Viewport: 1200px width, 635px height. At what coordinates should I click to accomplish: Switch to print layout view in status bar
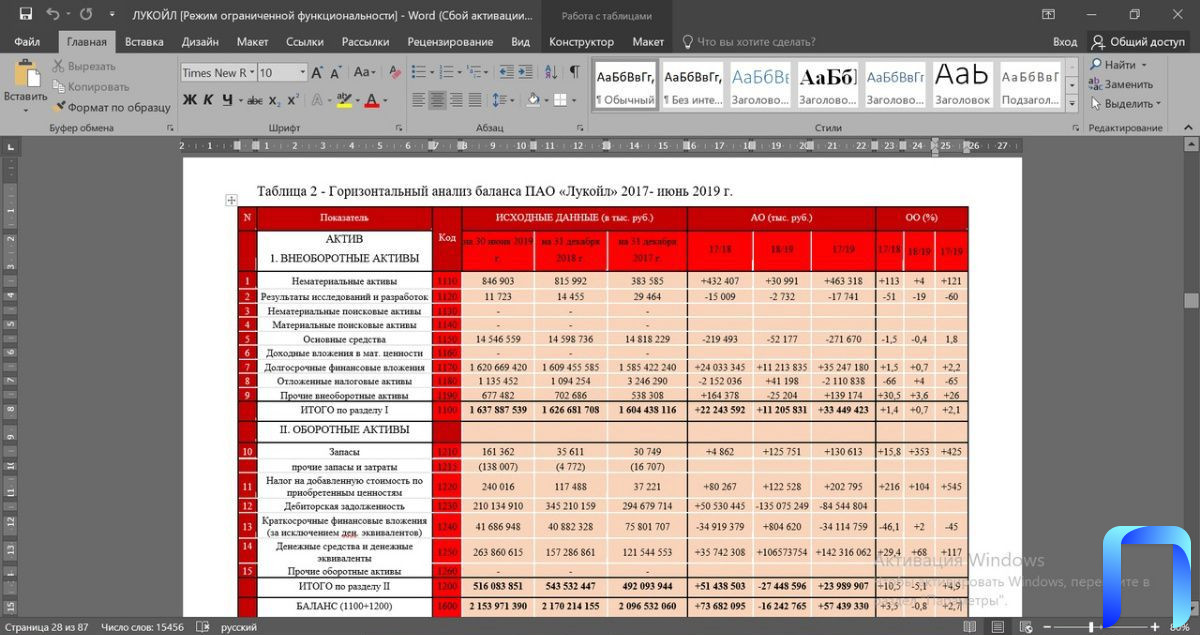coord(996,627)
